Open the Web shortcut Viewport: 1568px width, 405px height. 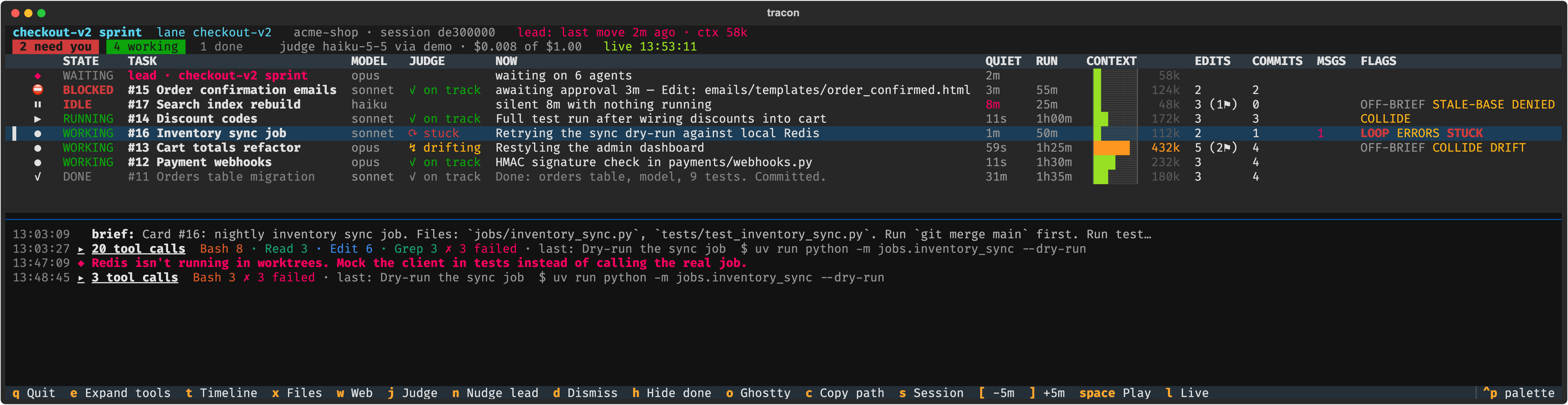pos(355,393)
